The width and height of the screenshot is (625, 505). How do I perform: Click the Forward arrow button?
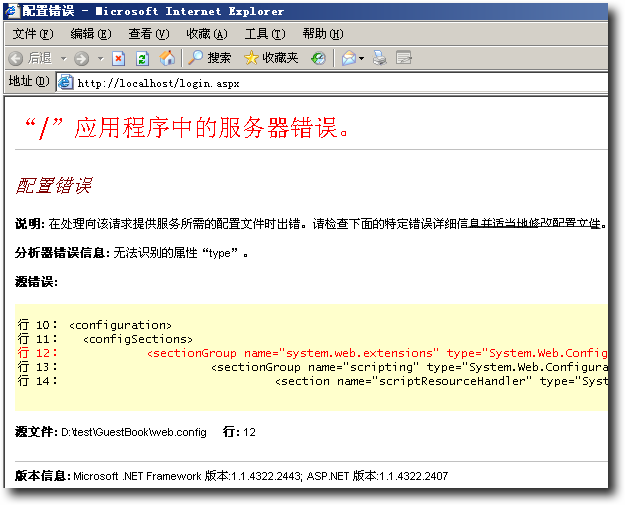pos(81,58)
